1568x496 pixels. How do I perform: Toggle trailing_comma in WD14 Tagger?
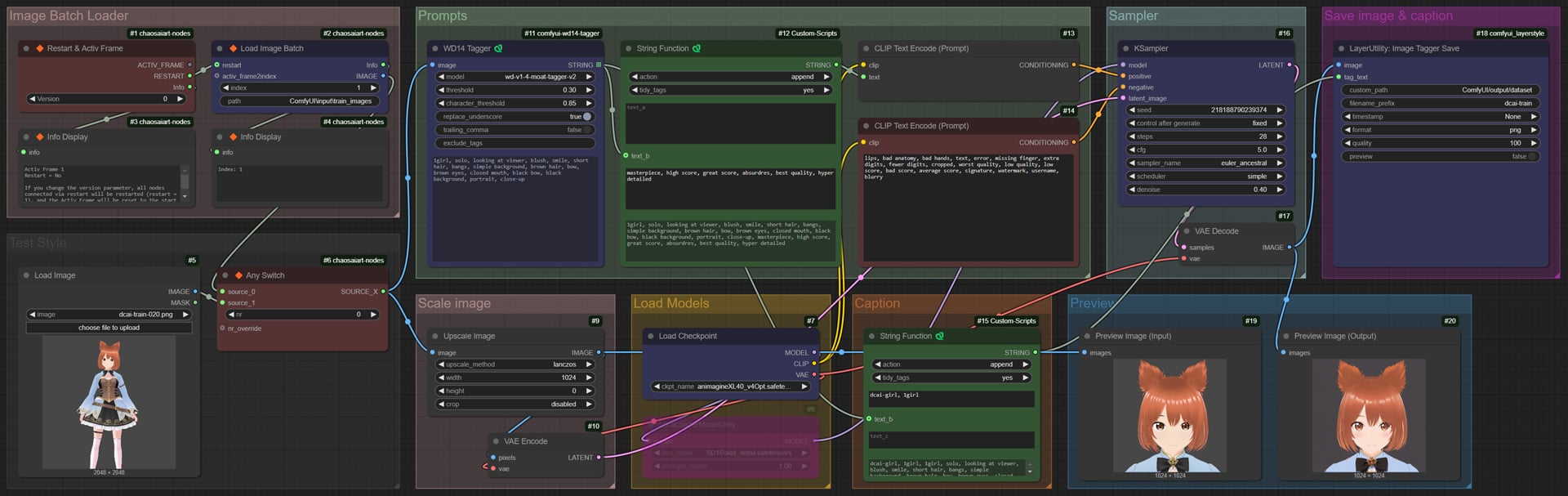click(514, 130)
